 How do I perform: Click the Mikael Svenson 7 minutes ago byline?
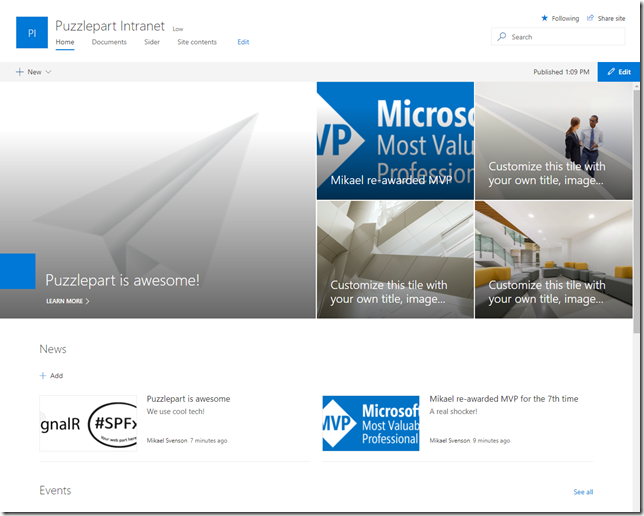point(187,440)
